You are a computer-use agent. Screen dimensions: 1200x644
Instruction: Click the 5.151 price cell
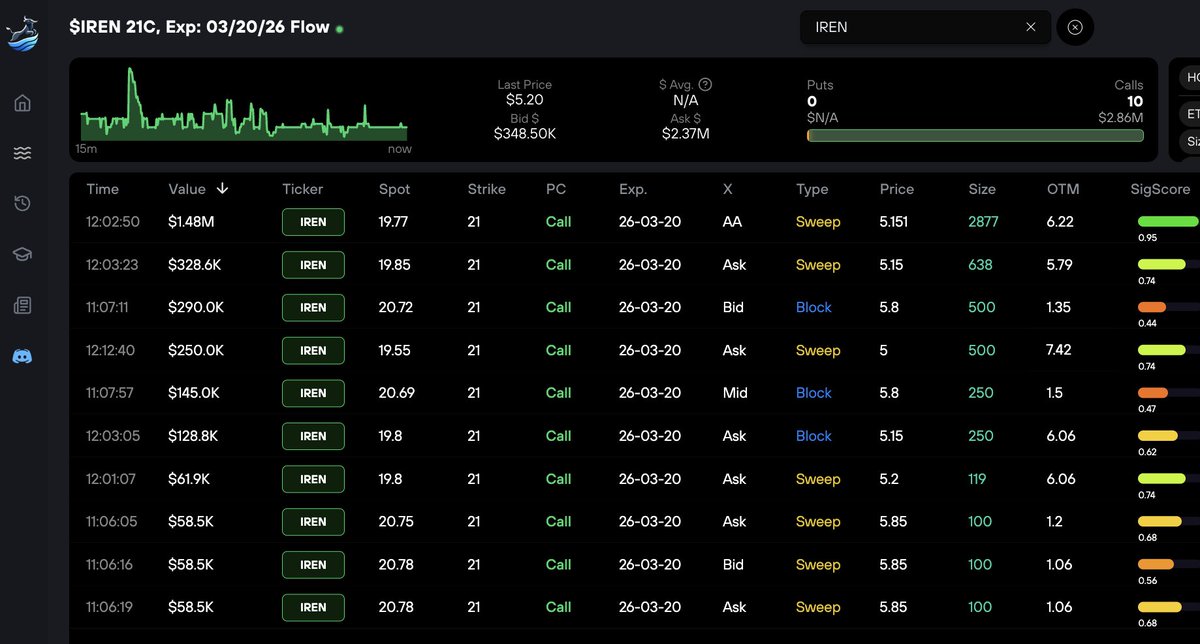tap(894, 222)
